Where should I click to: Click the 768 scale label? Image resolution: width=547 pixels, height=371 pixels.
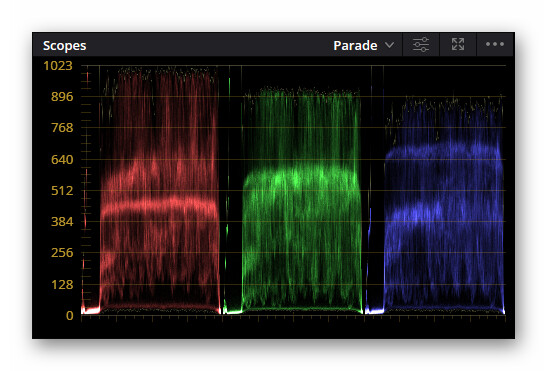pyautogui.click(x=62, y=128)
